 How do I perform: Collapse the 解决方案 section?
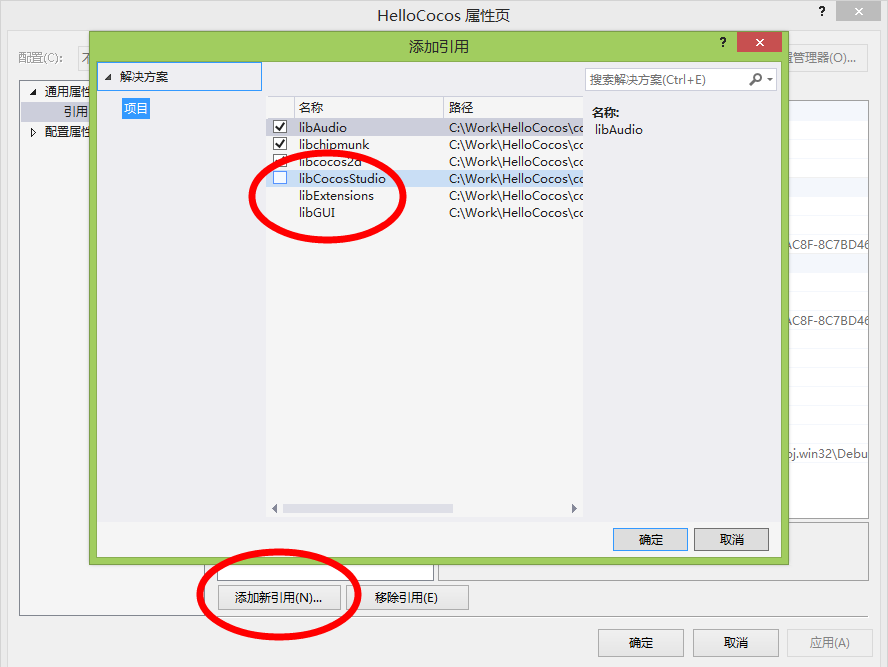(108, 77)
